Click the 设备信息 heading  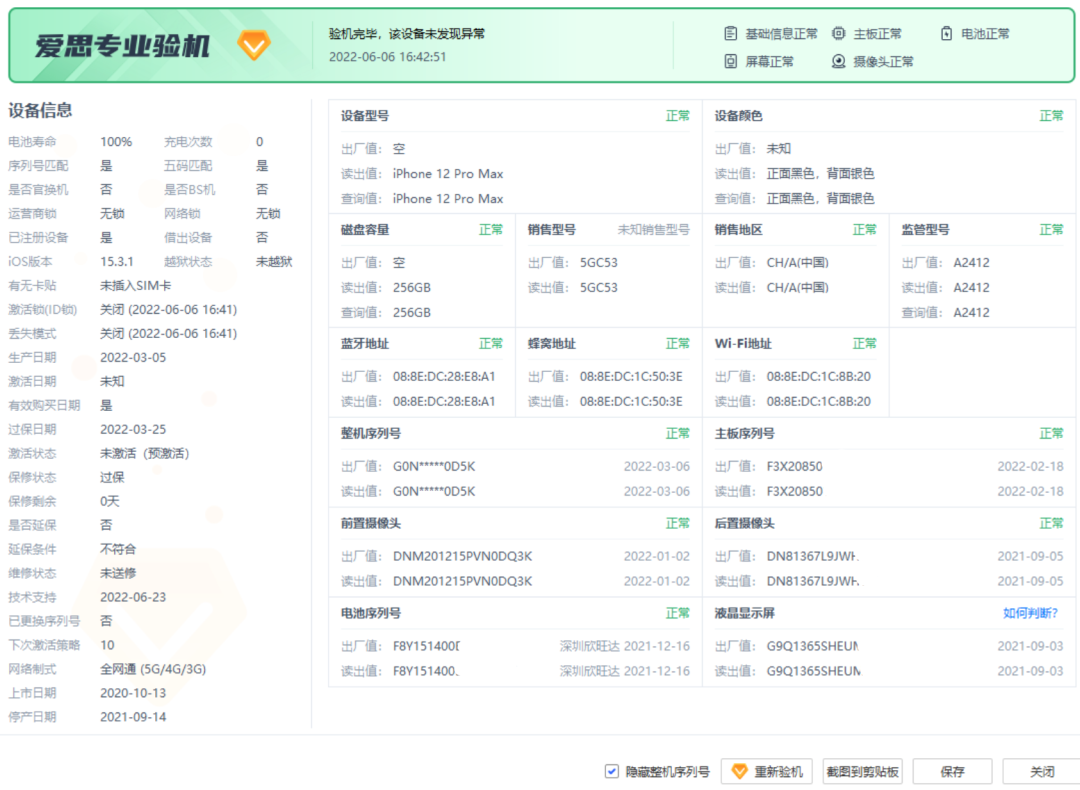40,110
